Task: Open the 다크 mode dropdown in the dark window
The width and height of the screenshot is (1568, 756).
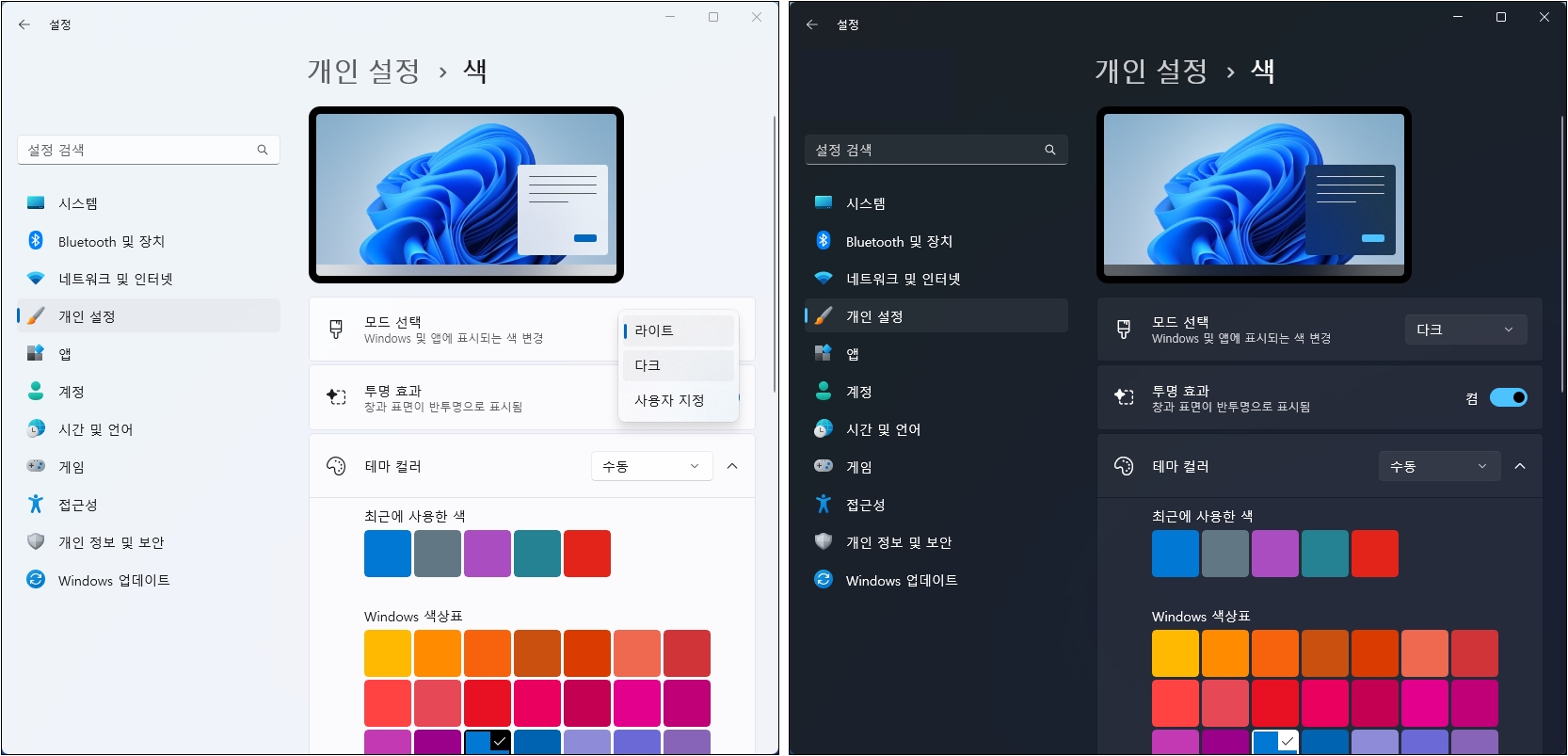Action: (x=1466, y=330)
